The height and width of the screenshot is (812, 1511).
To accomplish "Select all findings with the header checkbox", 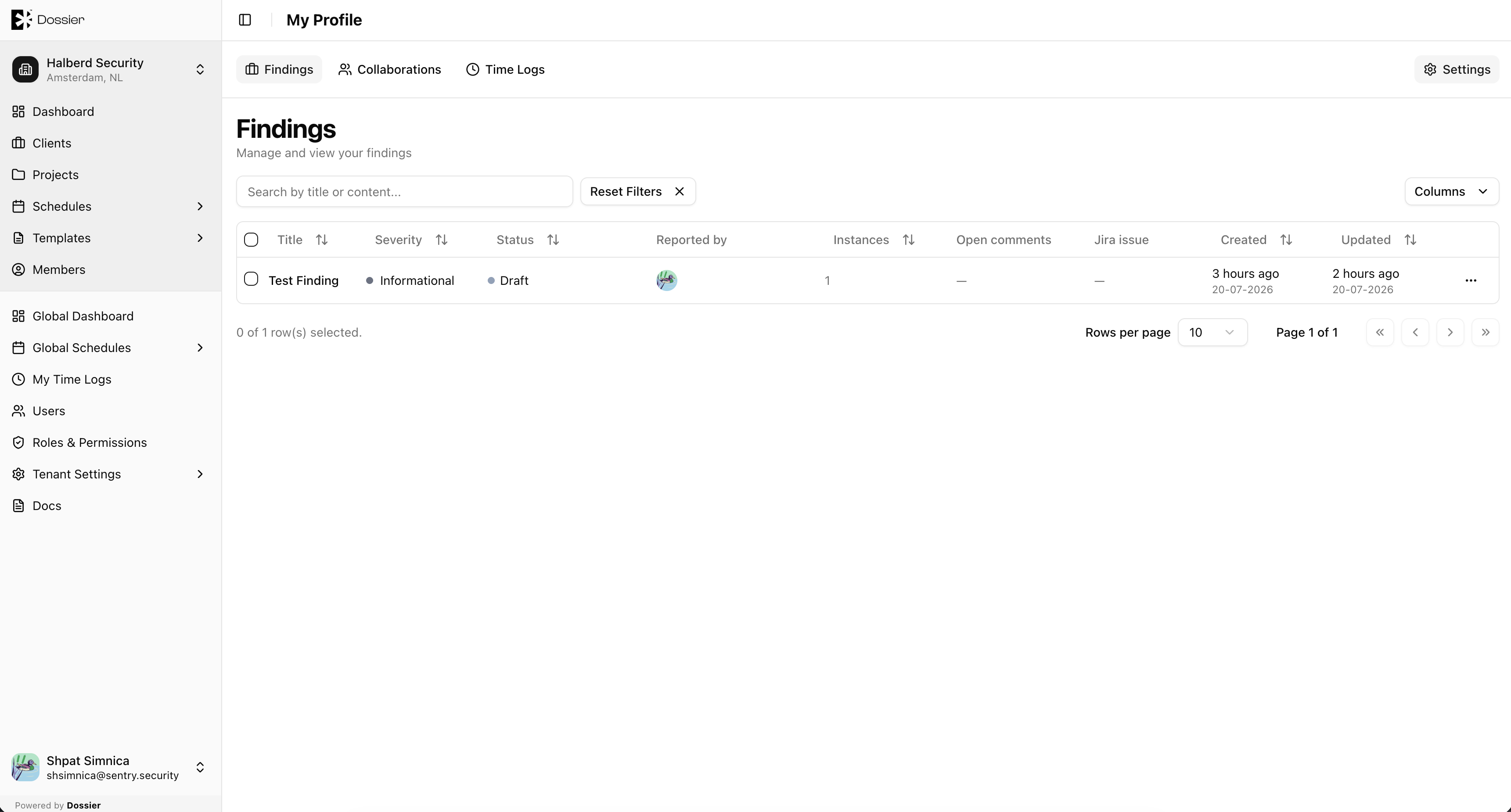I will tap(251, 240).
